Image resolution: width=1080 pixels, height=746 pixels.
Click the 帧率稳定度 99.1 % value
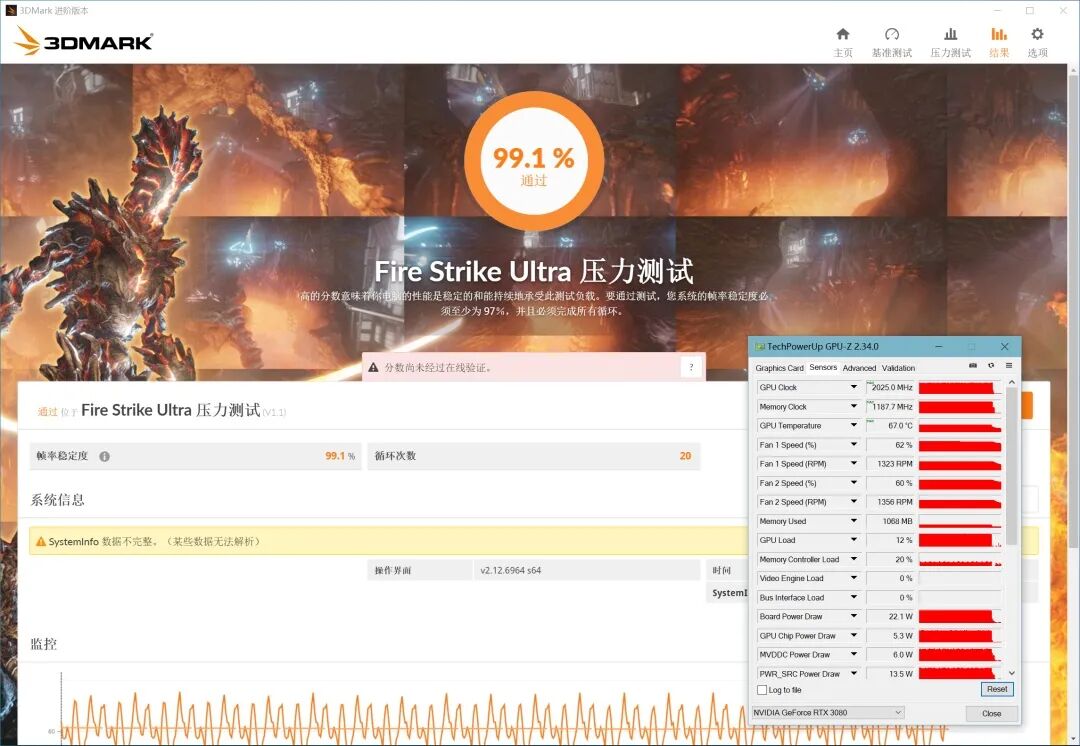(340, 456)
